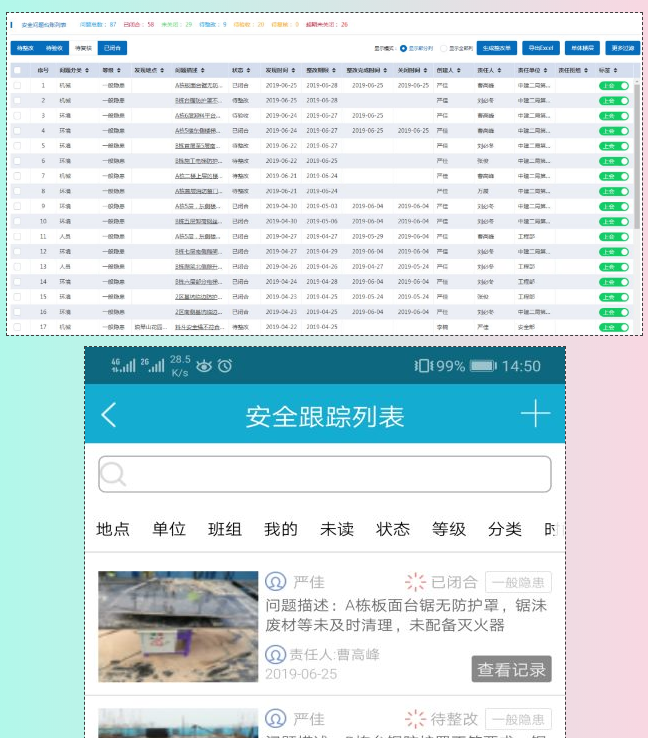Tap the battery icon in phone status bar
The width and height of the screenshot is (648, 738).
coord(483,366)
